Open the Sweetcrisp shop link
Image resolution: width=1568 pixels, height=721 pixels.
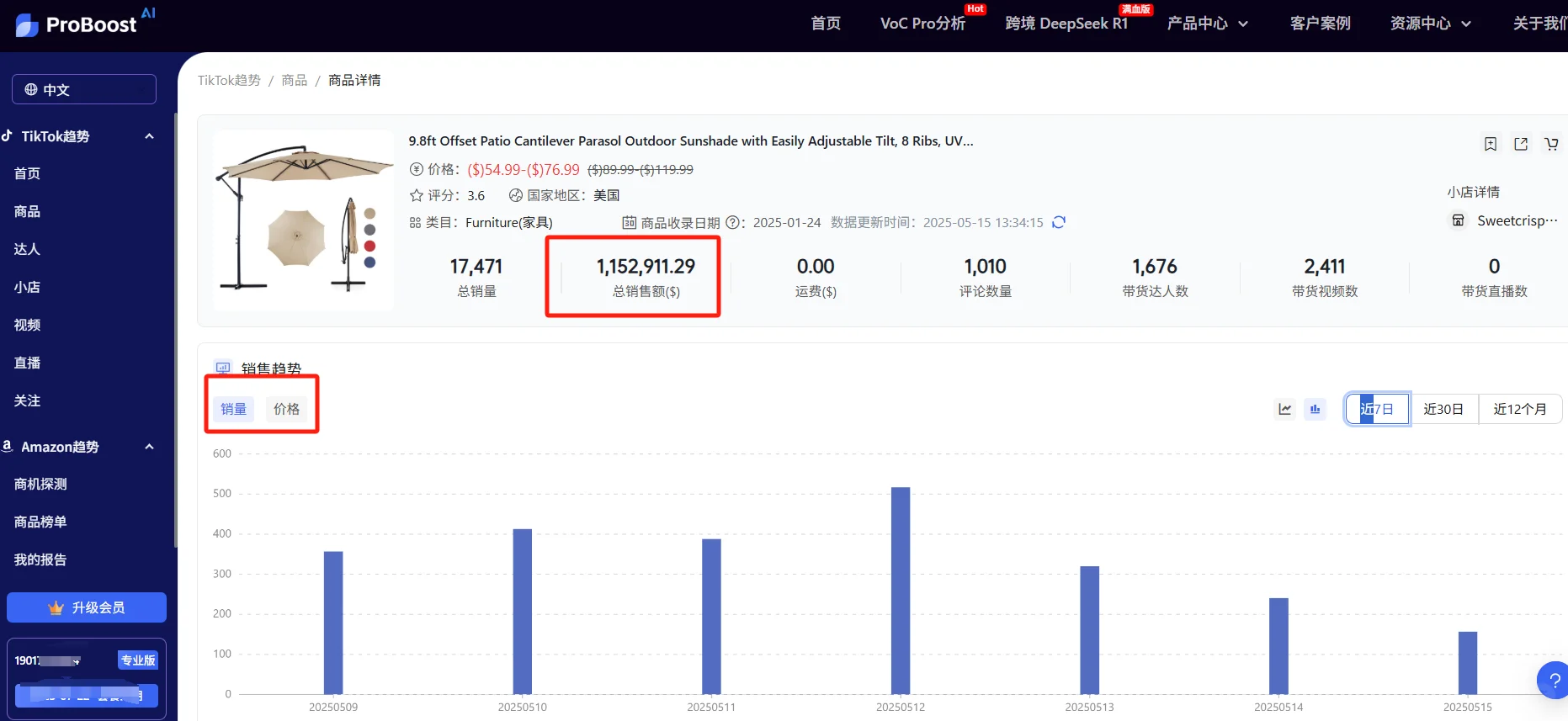1518,220
